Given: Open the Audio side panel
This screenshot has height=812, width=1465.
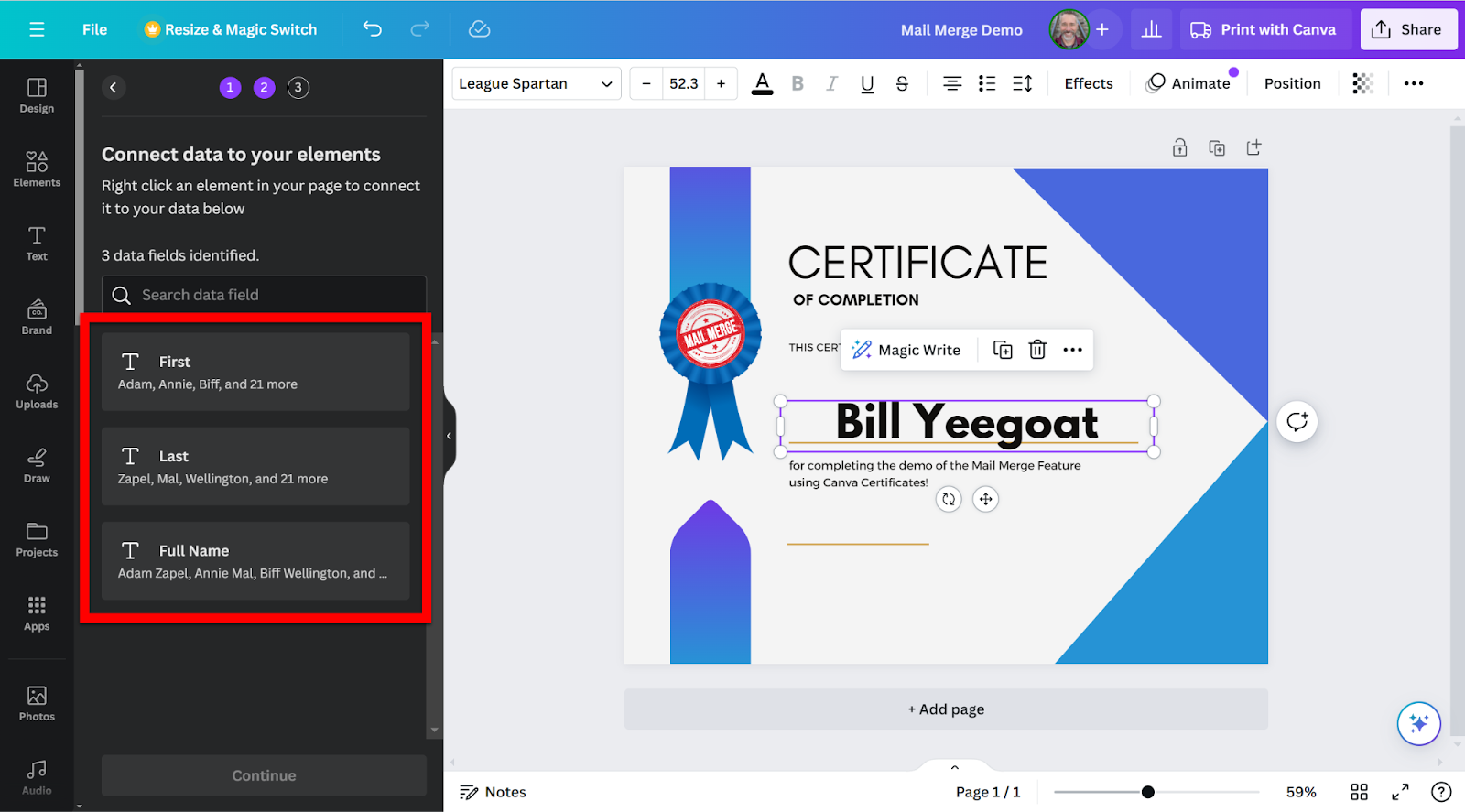Looking at the screenshot, I should (x=37, y=778).
